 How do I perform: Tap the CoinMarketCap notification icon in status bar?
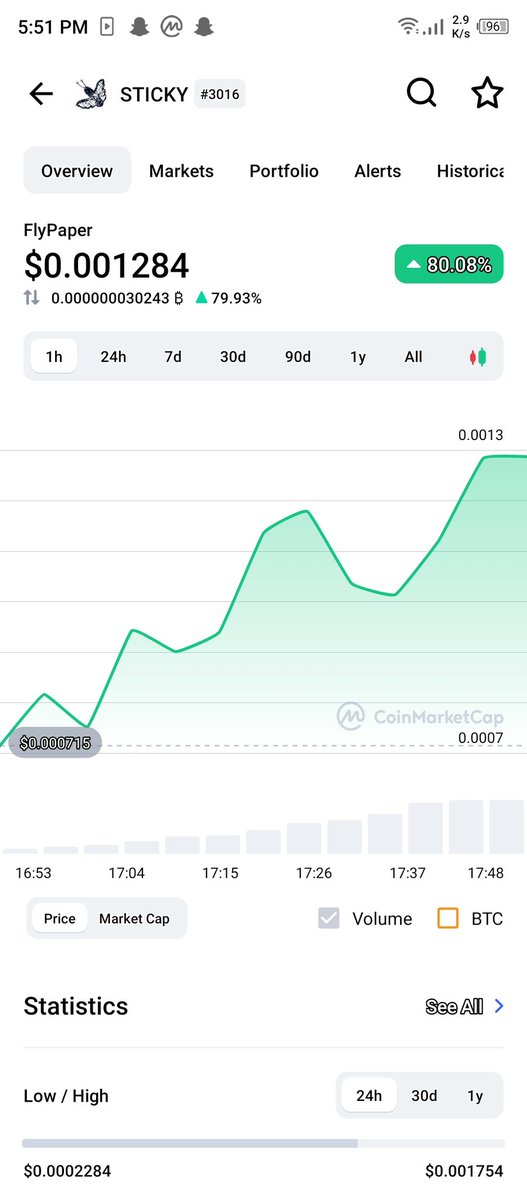[x=171, y=27]
